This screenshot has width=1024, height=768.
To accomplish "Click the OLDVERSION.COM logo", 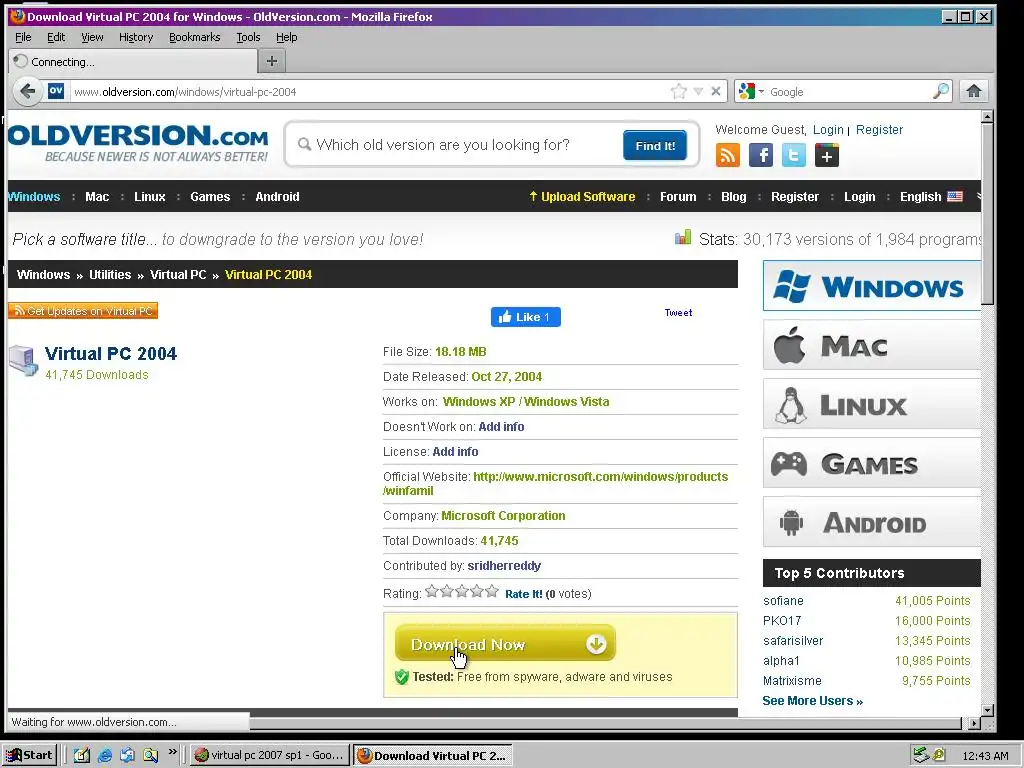I will tap(138, 143).
